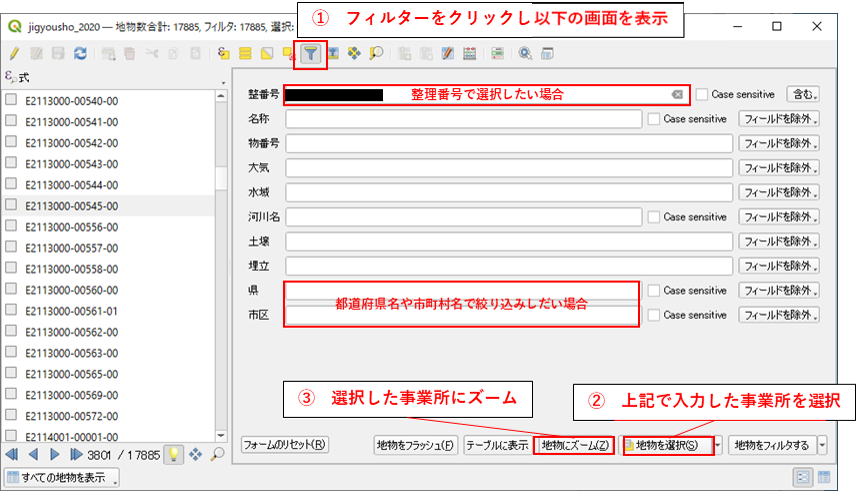
Task: Open フィールドを除外 dropdown for 大気
Action: click(779, 168)
